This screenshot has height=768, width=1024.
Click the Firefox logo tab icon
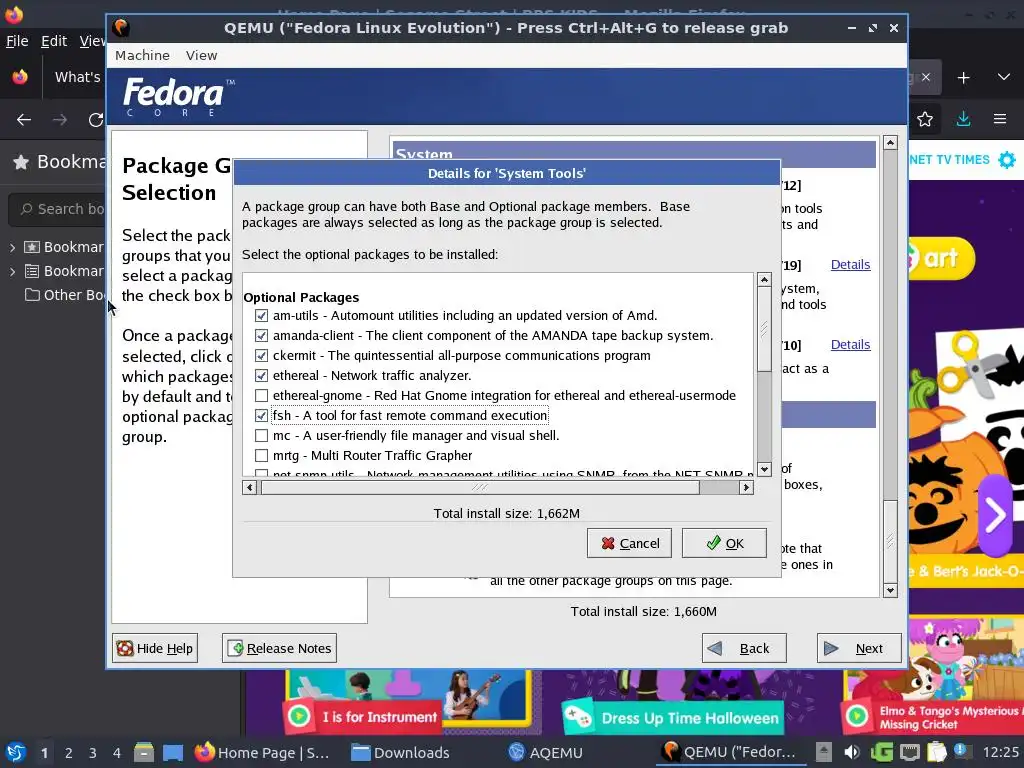[x=20, y=77]
